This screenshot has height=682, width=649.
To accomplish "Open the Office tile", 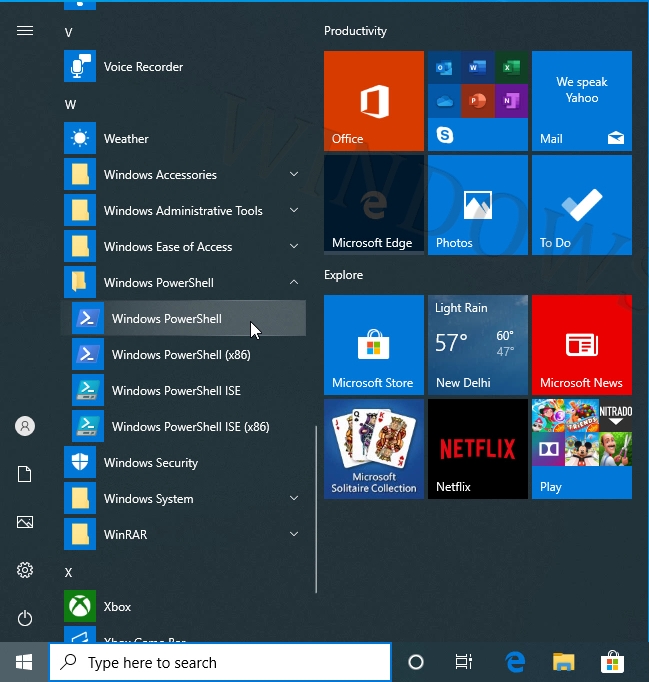I will pos(374,101).
